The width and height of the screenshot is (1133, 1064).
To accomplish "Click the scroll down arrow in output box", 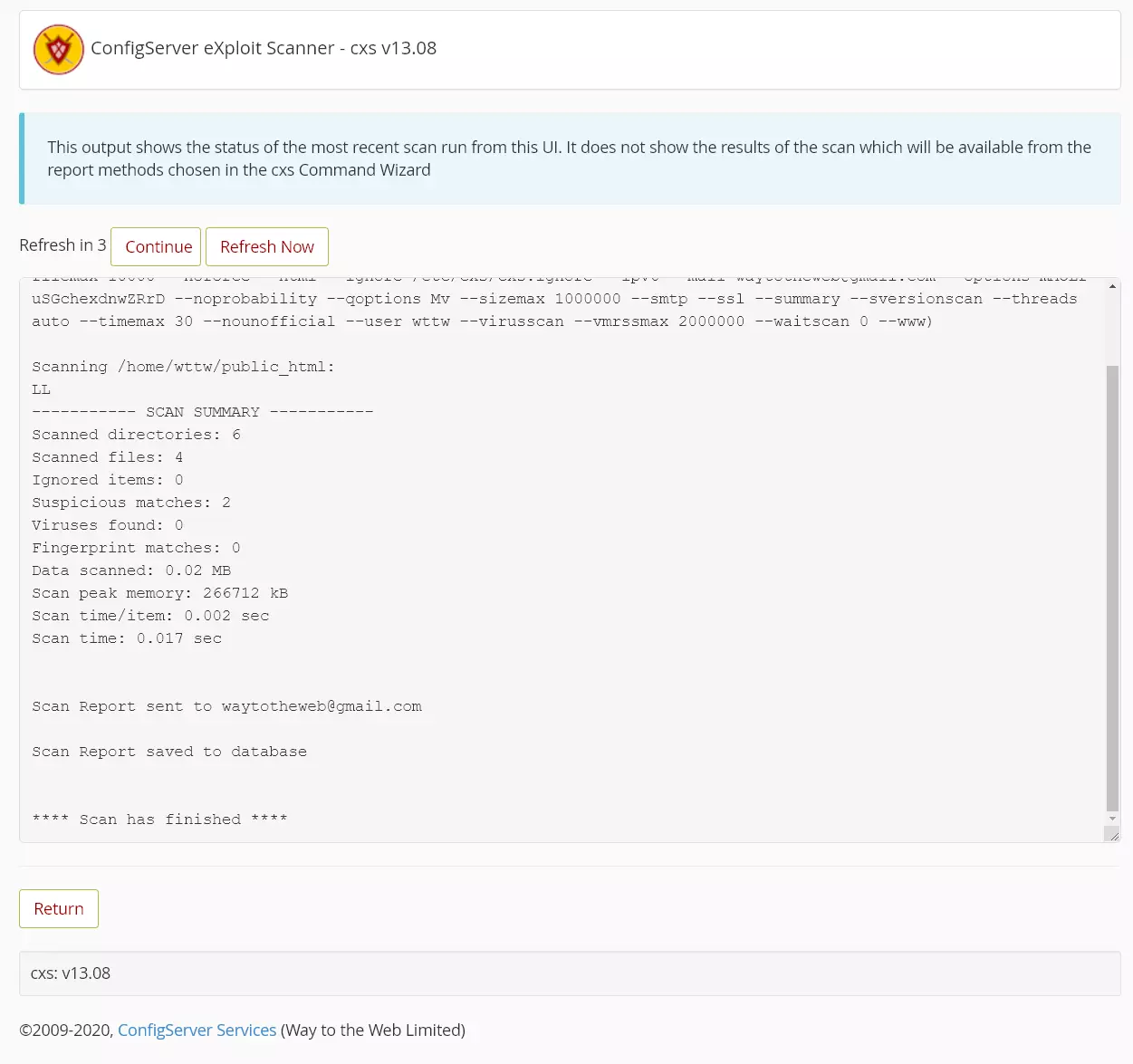I will click(x=1112, y=819).
